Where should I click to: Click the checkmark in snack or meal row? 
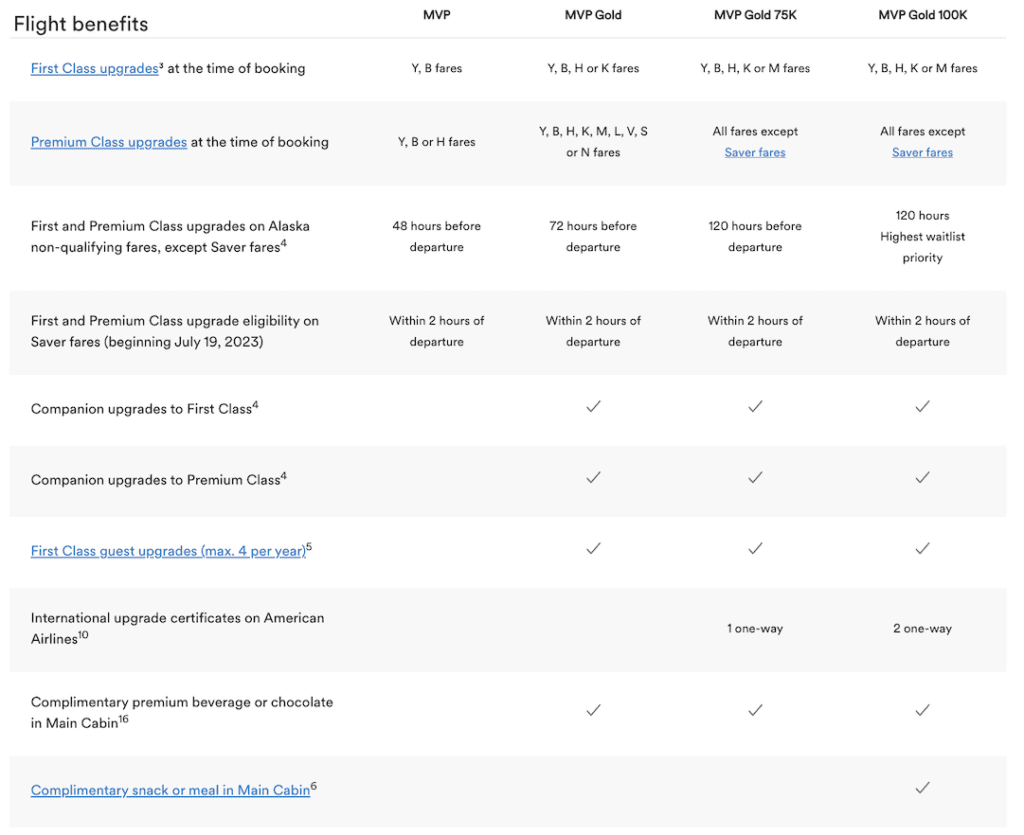point(922,789)
